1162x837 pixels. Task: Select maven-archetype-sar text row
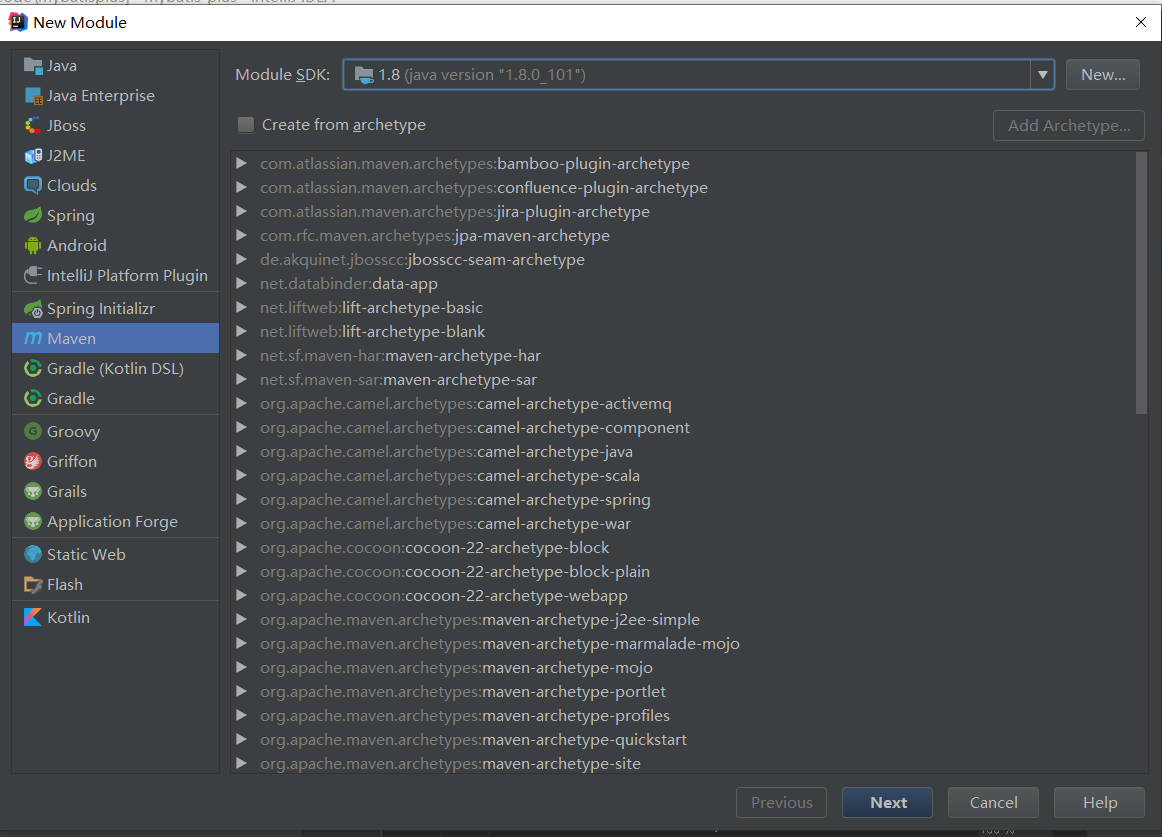coord(398,380)
